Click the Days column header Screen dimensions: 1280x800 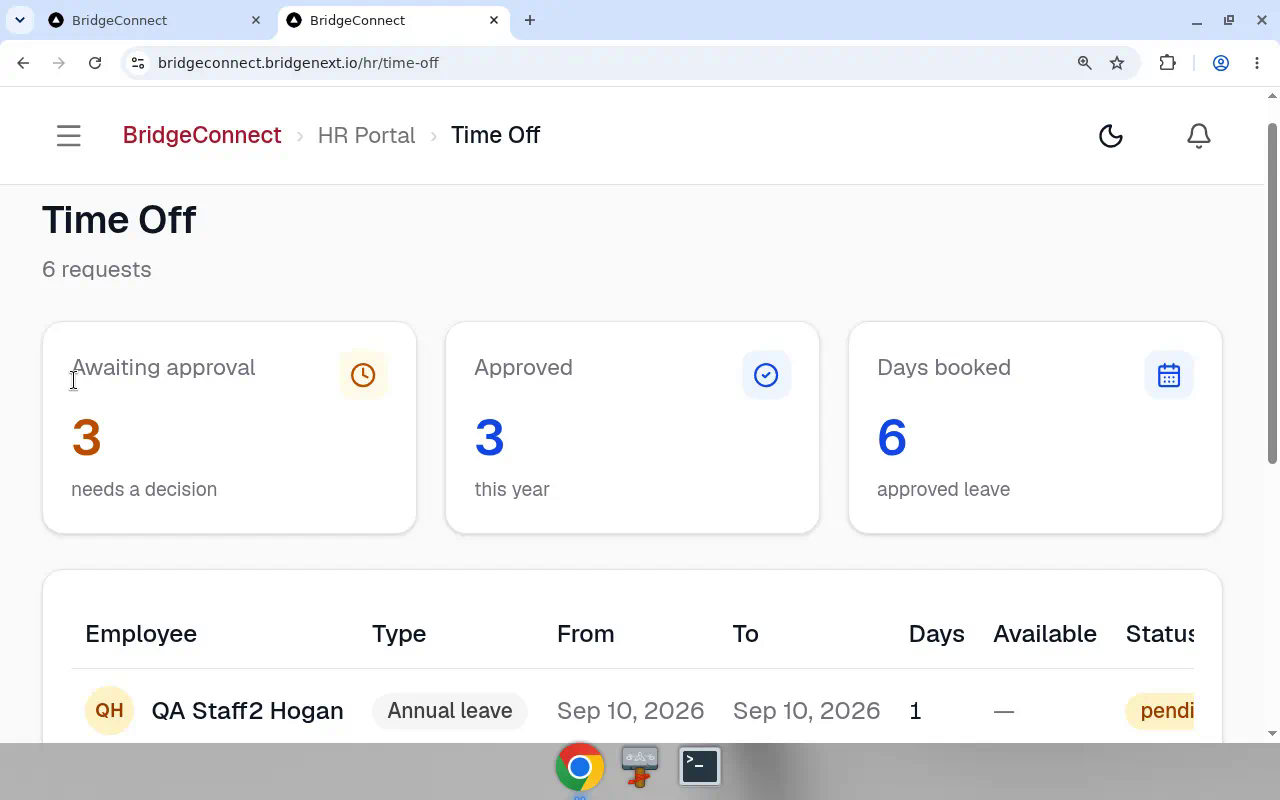[x=937, y=634]
